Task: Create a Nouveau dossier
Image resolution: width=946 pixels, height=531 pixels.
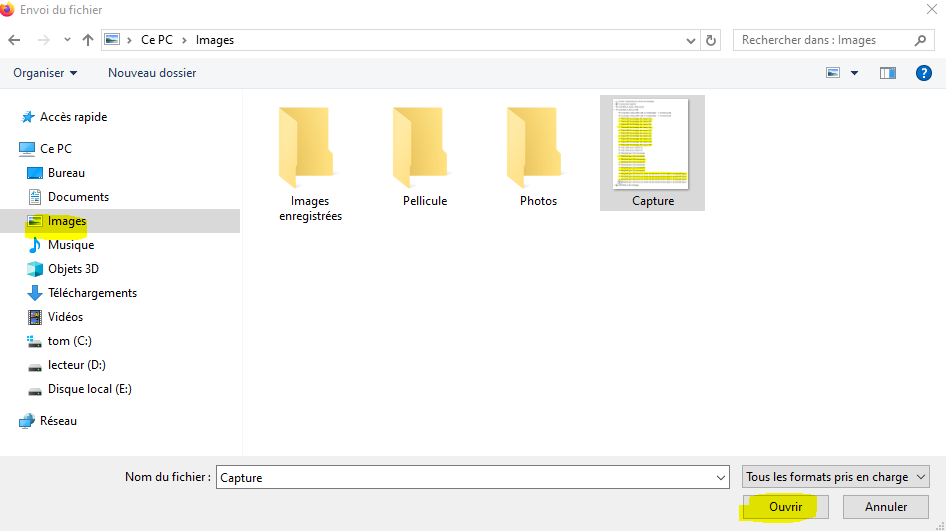Action: pos(152,73)
